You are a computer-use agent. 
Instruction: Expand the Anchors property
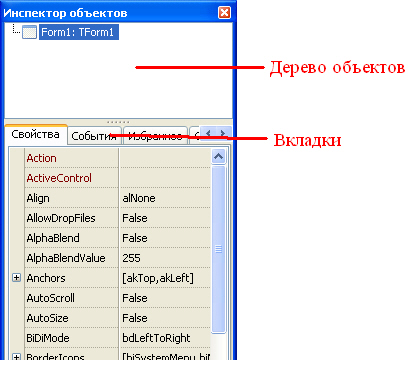pos(16,277)
